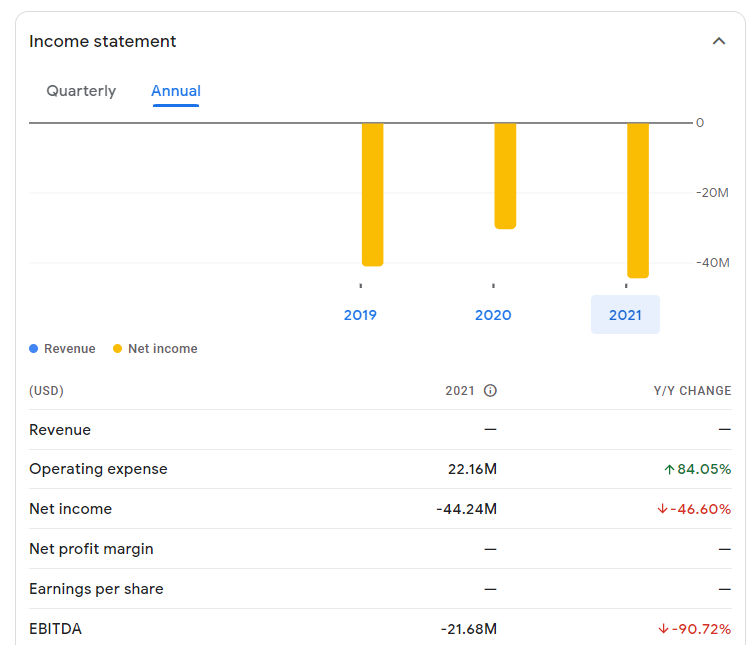Select the Annual tab
This screenshot has height=645, width=755.
tap(176, 91)
